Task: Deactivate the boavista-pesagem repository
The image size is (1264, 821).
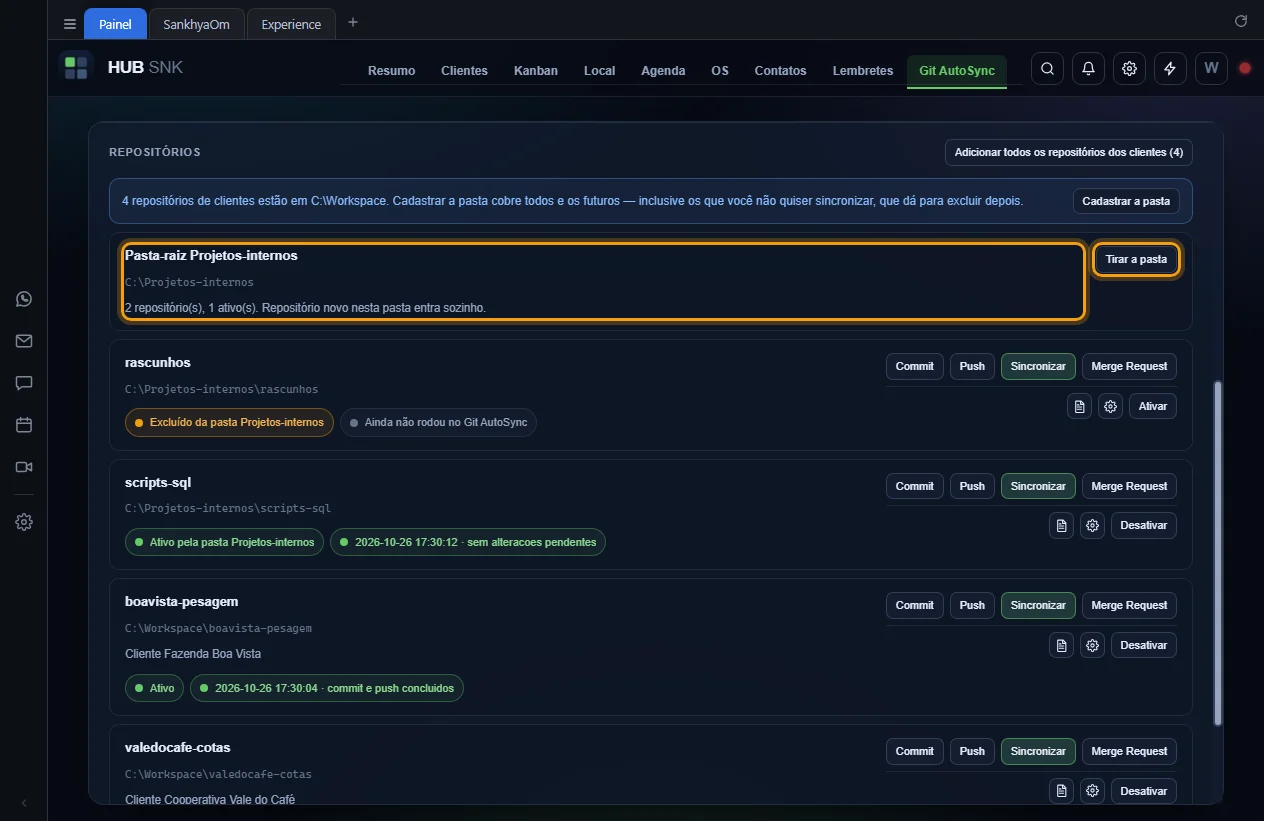Action: click(1144, 645)
